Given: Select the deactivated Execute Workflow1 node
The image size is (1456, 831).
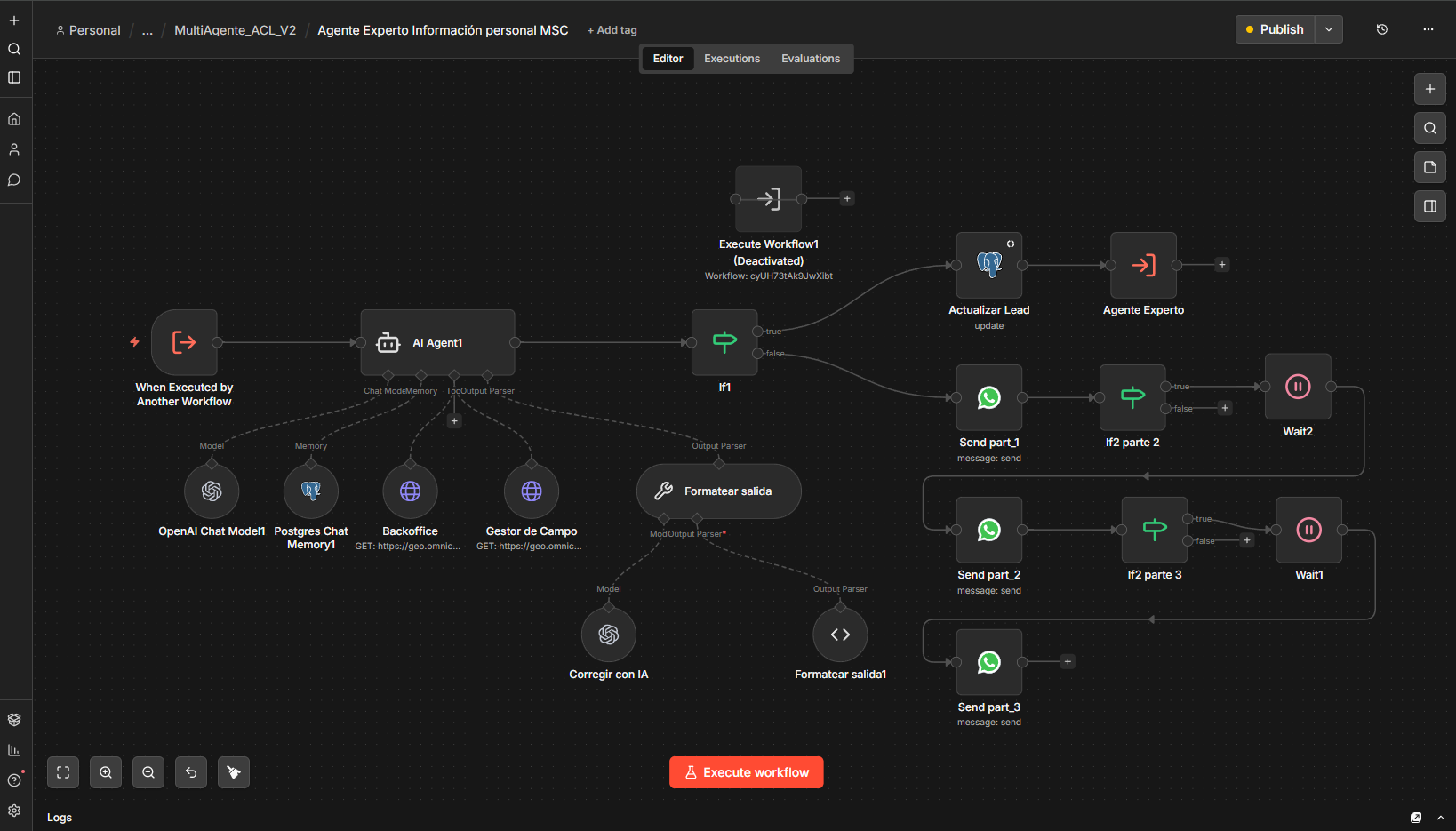Looking at the screenshot, I should click(x=769, y=199).
